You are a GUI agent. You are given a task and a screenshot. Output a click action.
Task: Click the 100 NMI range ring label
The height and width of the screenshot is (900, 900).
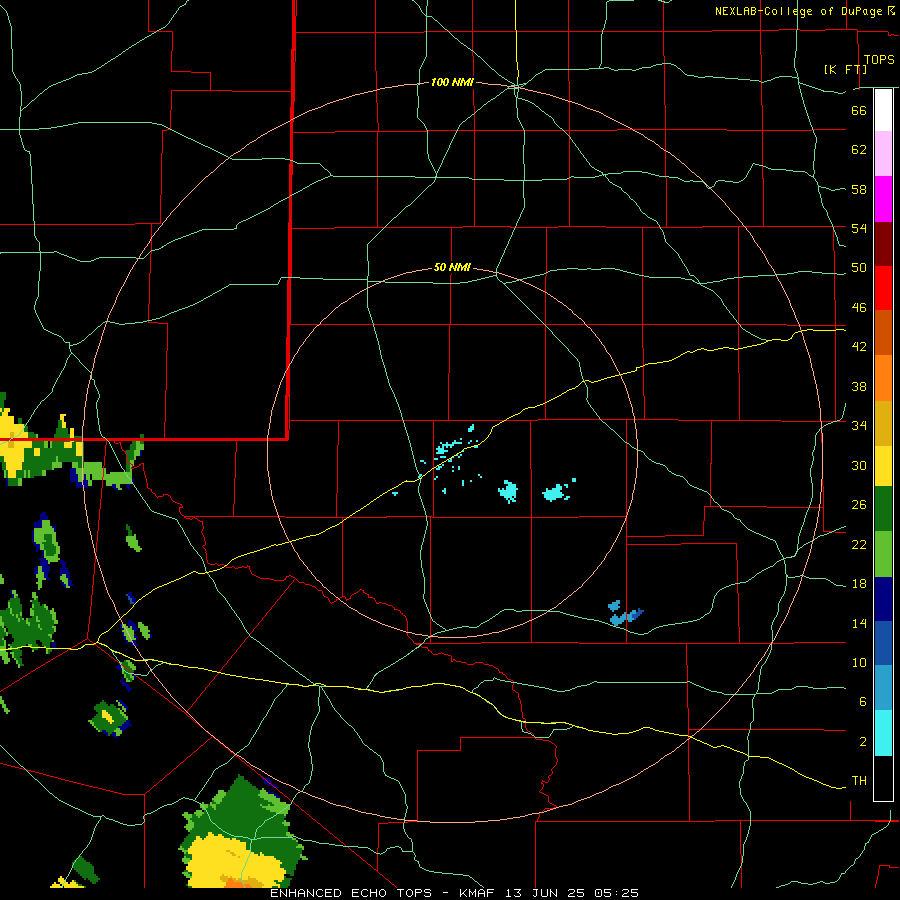[452, 83]
